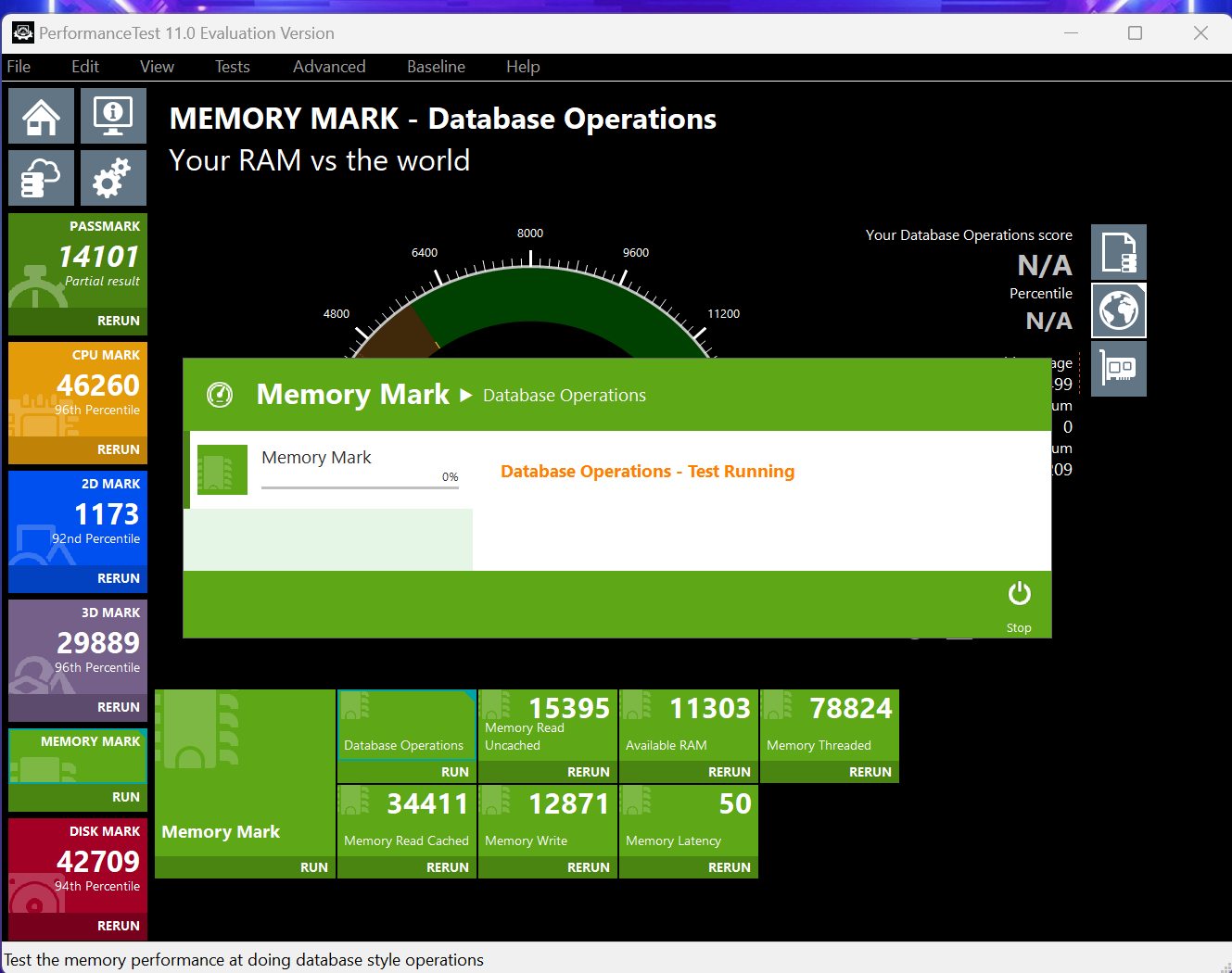
Task: Click the Stop power icon
Action: coord(1019,594)
